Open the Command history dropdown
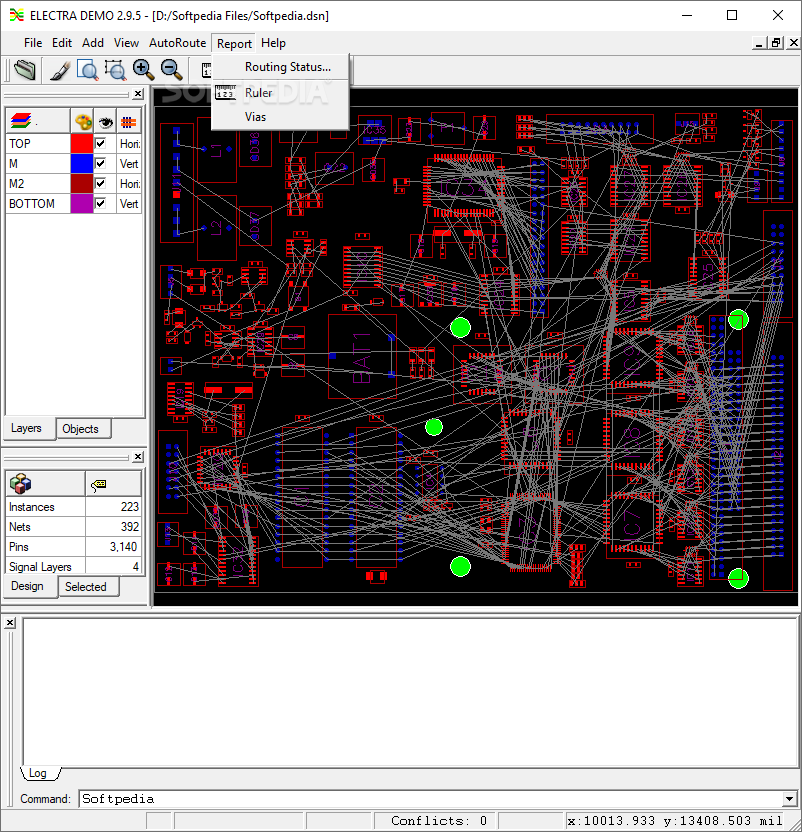 (x=789, y=798)
